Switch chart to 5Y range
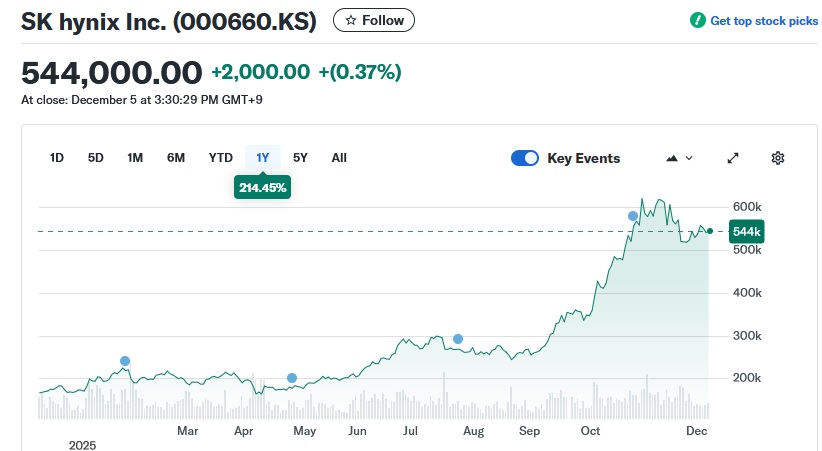 (x=300, y=158)
